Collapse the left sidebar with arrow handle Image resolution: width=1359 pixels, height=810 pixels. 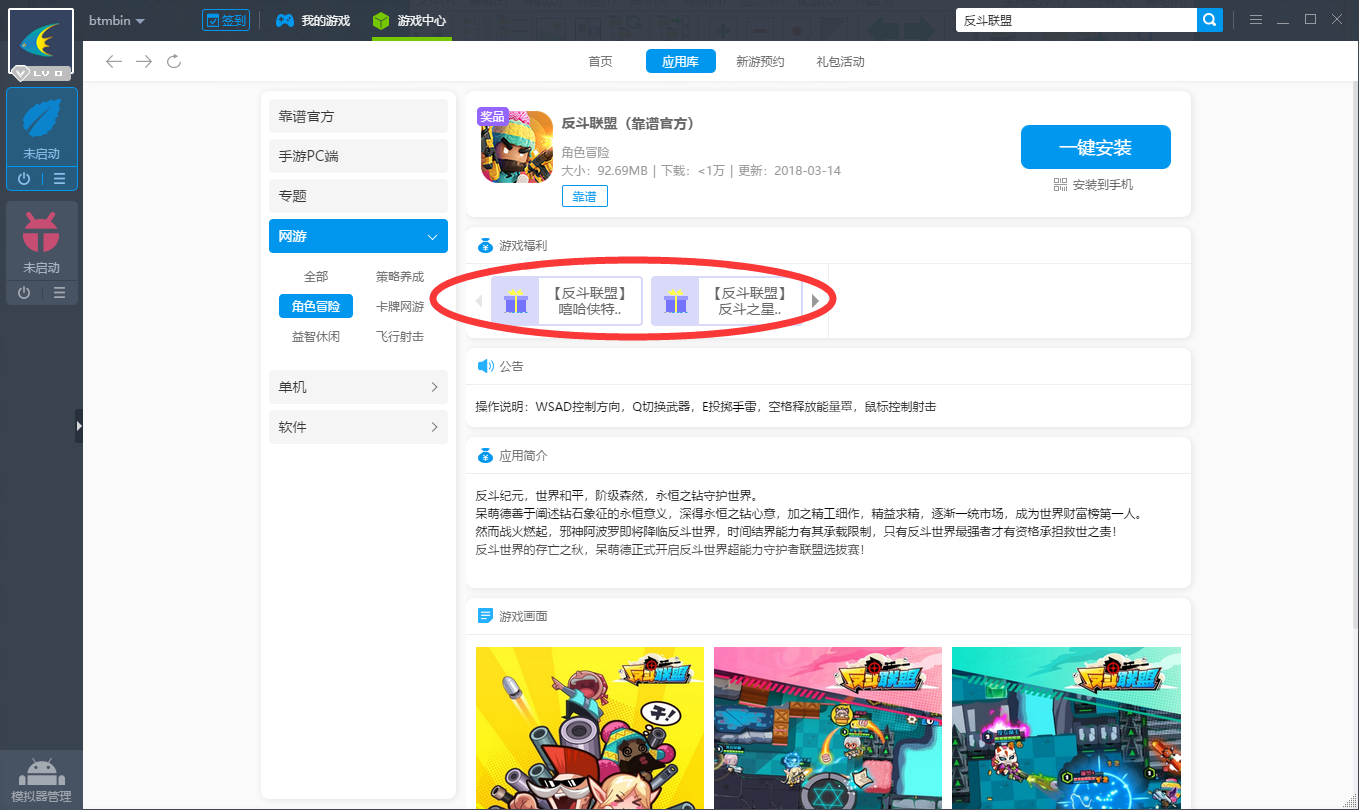click(x=79, y=425)
